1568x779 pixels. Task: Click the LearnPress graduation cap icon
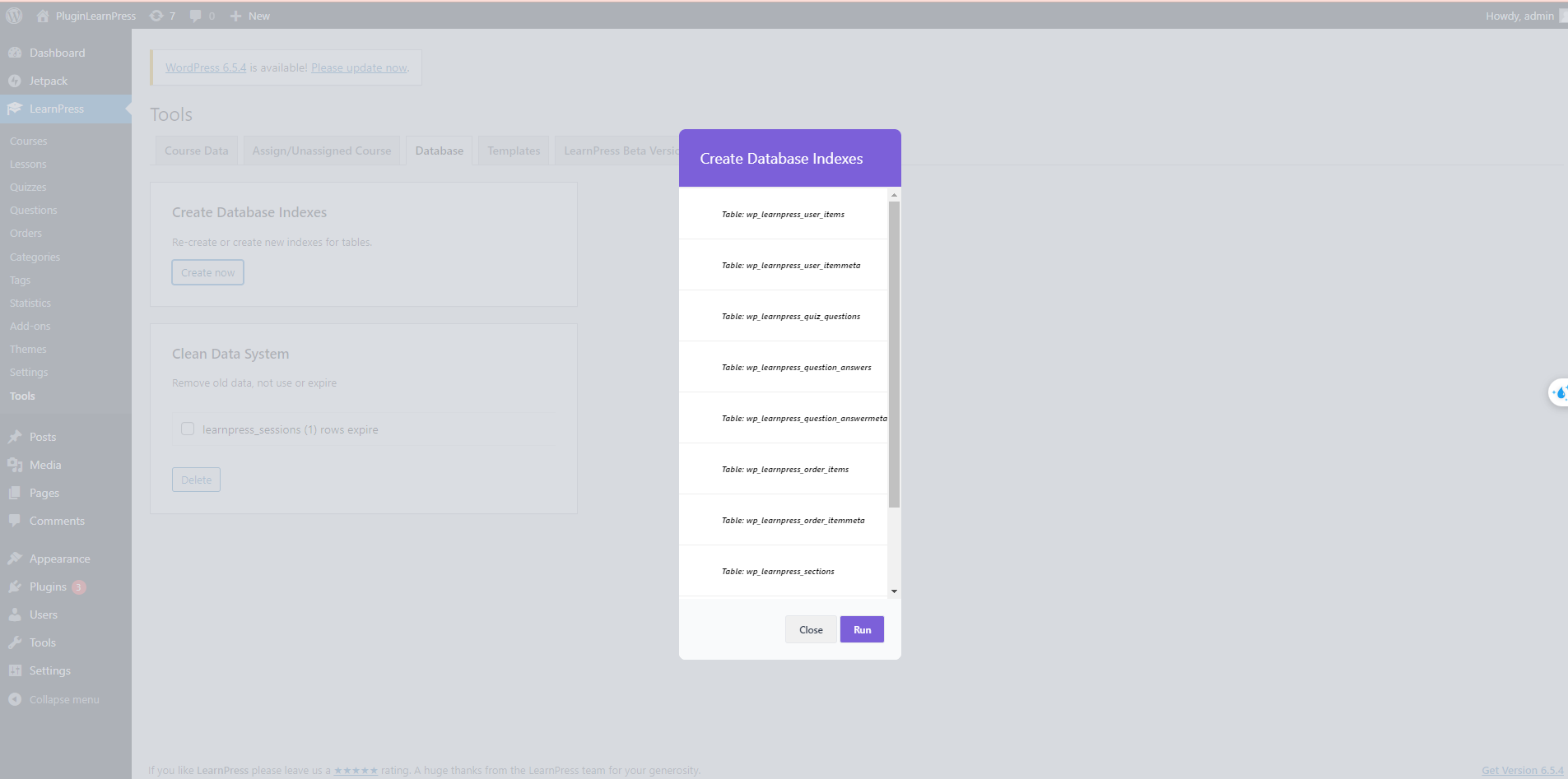tap(15, 109)
